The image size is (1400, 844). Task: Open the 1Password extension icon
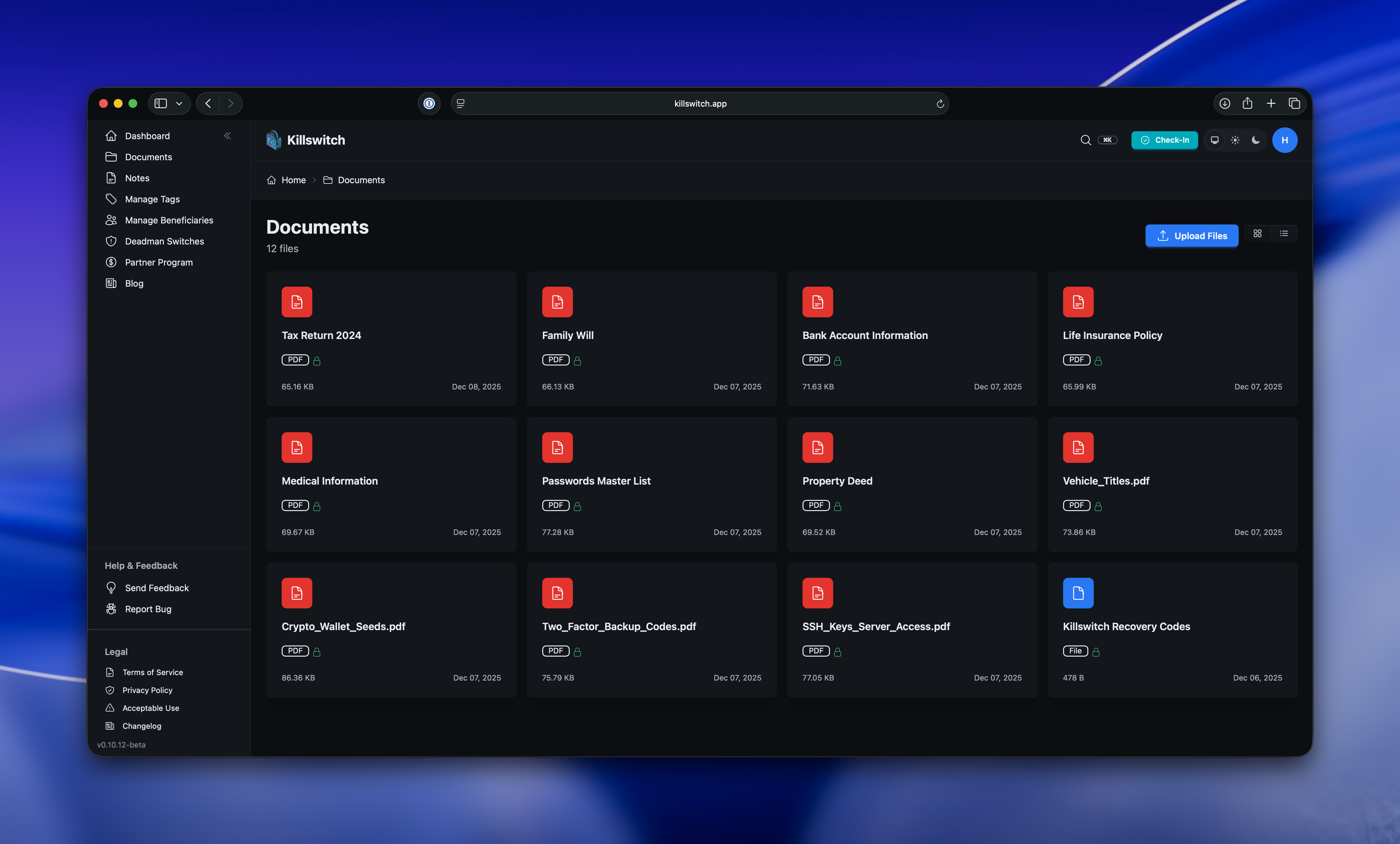click(x=429, y=103)
